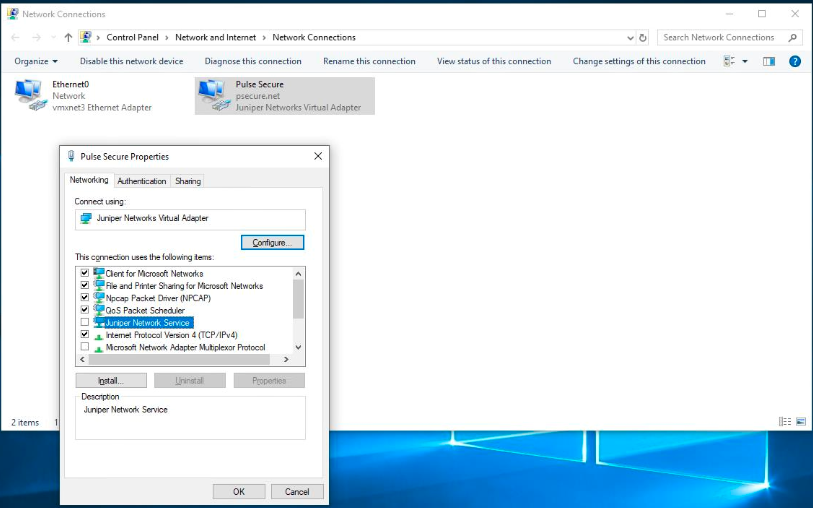Toggle the preview pane icon
Image resolution: width=813 pixels, height=508 pixels.
[769, 61]
